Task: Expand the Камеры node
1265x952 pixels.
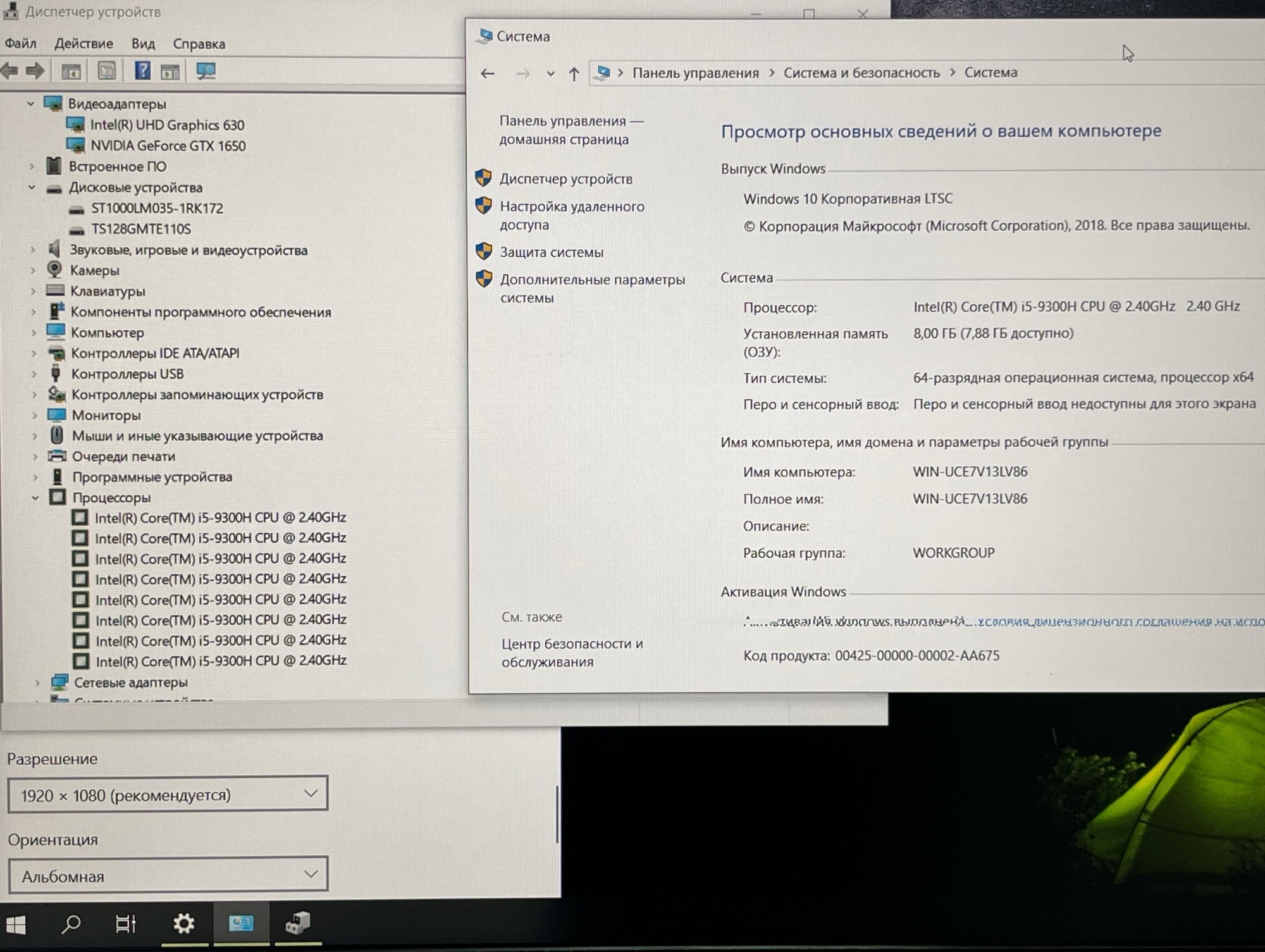Action: (33, 271)
